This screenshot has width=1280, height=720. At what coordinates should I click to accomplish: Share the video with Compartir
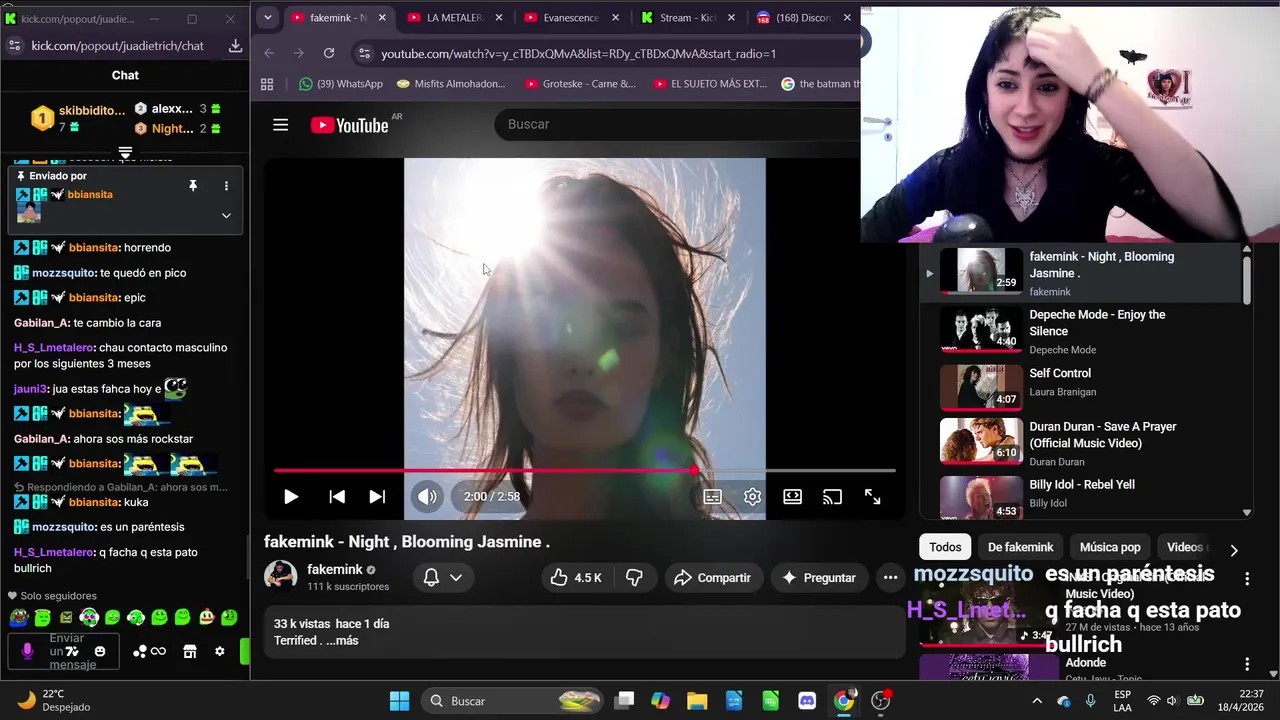click(x=712, y=577)
